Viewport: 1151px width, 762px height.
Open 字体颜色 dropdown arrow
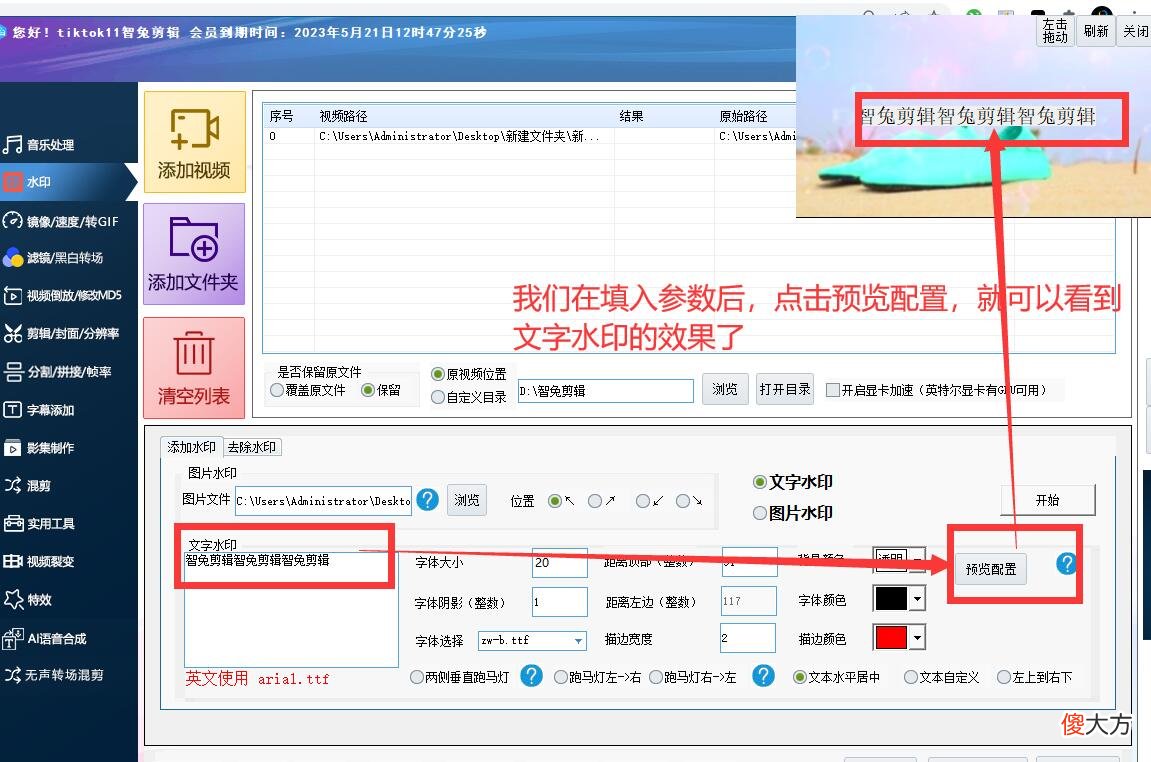coord(918,599)
